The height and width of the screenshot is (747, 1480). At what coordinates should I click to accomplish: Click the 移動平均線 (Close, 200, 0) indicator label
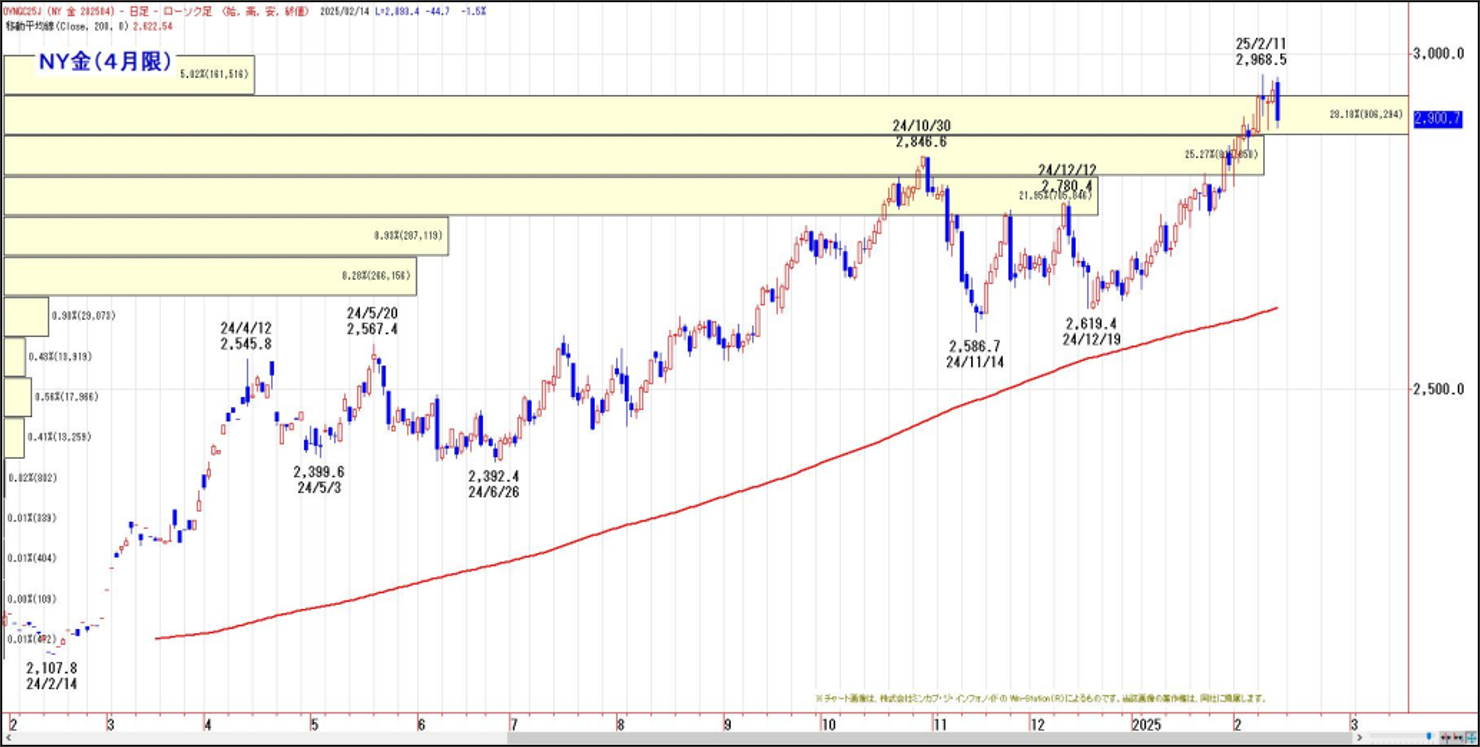point(65,26)
